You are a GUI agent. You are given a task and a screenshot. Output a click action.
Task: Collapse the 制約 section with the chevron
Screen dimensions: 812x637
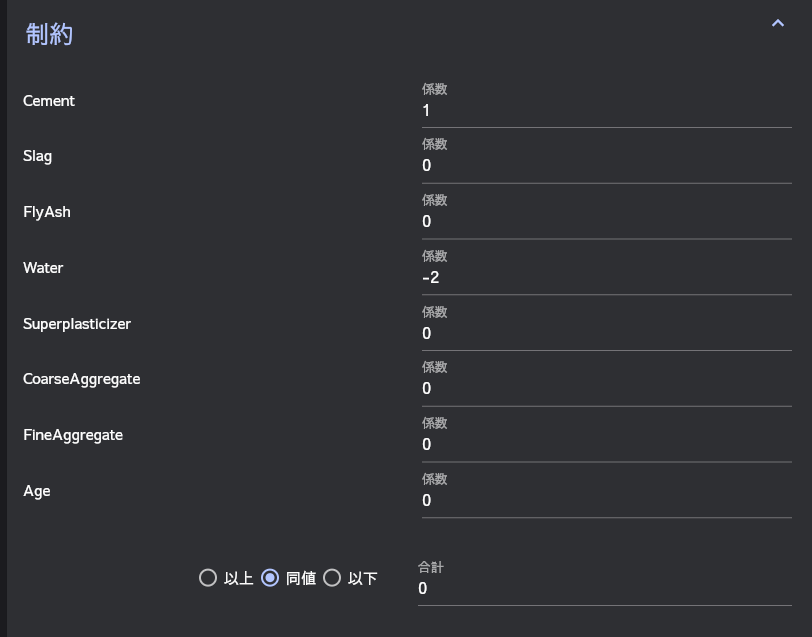pos(778,23)
